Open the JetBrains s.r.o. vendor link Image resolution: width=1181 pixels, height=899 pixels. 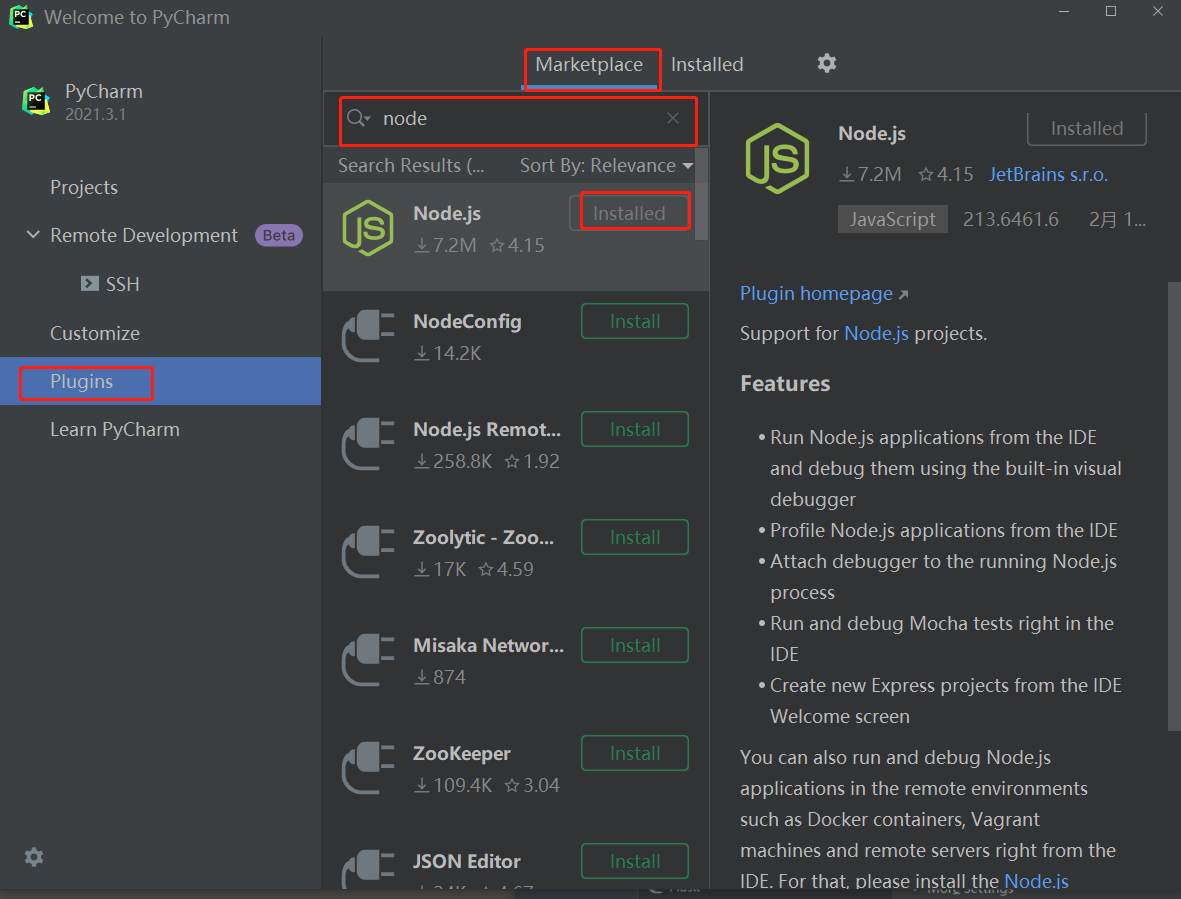tap(1048, 175)
